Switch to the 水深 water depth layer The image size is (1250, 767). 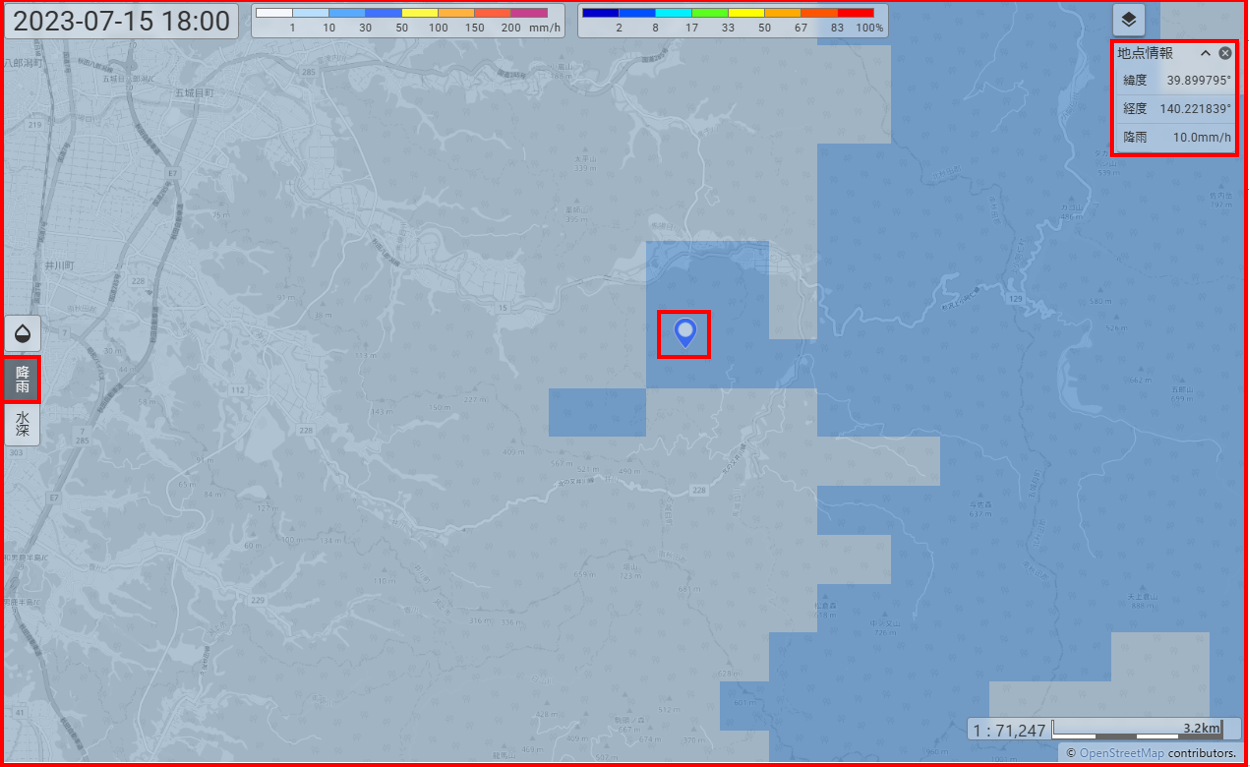coord(22,425)
